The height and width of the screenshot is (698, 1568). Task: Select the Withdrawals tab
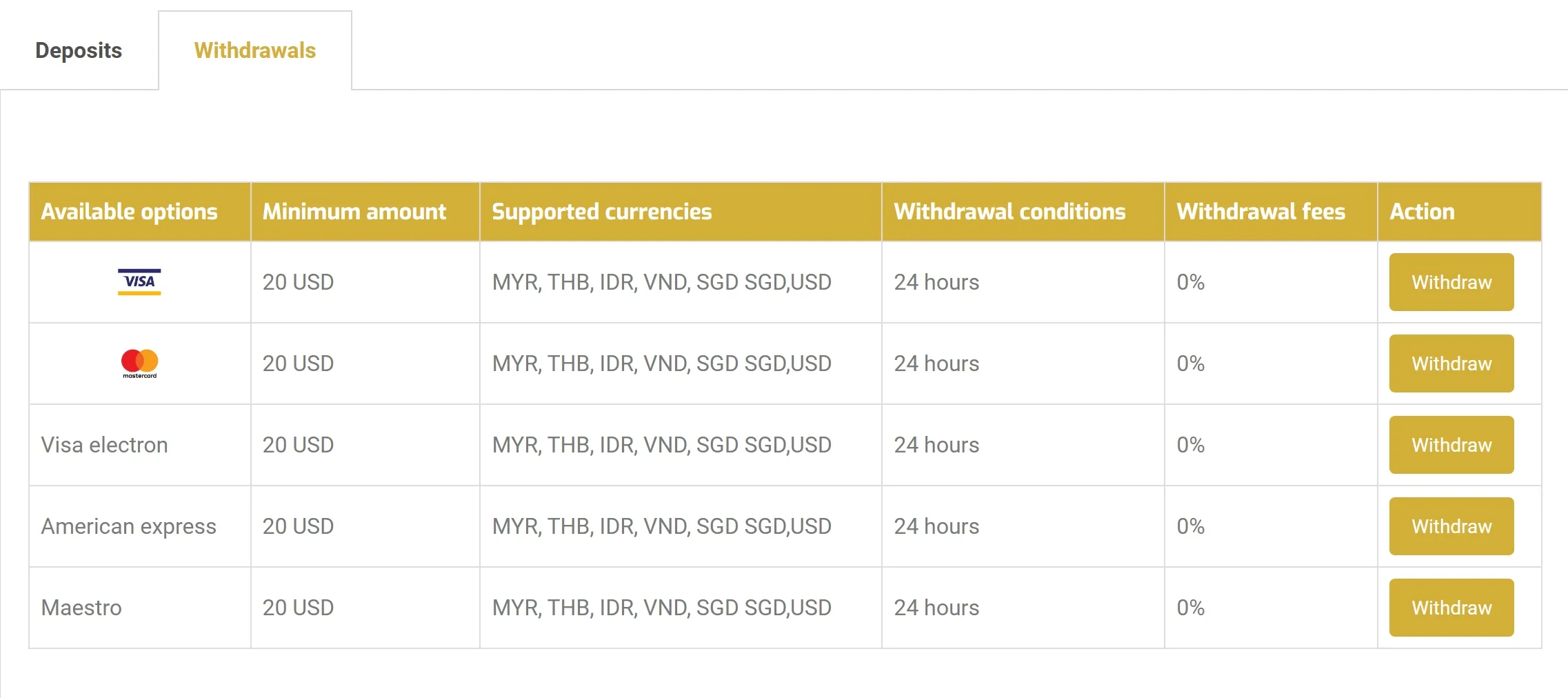pos(255,50)
